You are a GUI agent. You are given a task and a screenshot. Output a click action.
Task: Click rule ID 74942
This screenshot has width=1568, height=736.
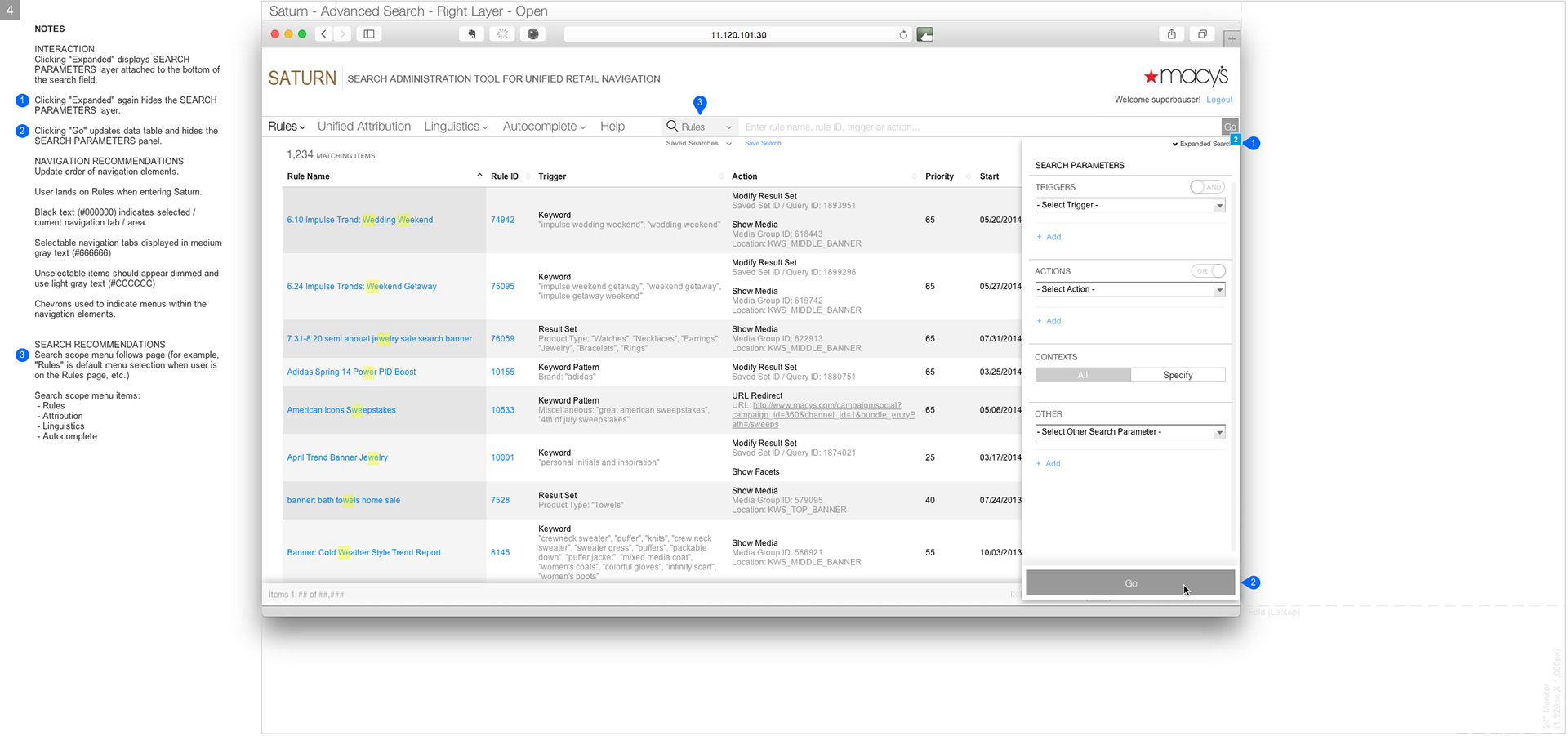[x=502, y=220]
